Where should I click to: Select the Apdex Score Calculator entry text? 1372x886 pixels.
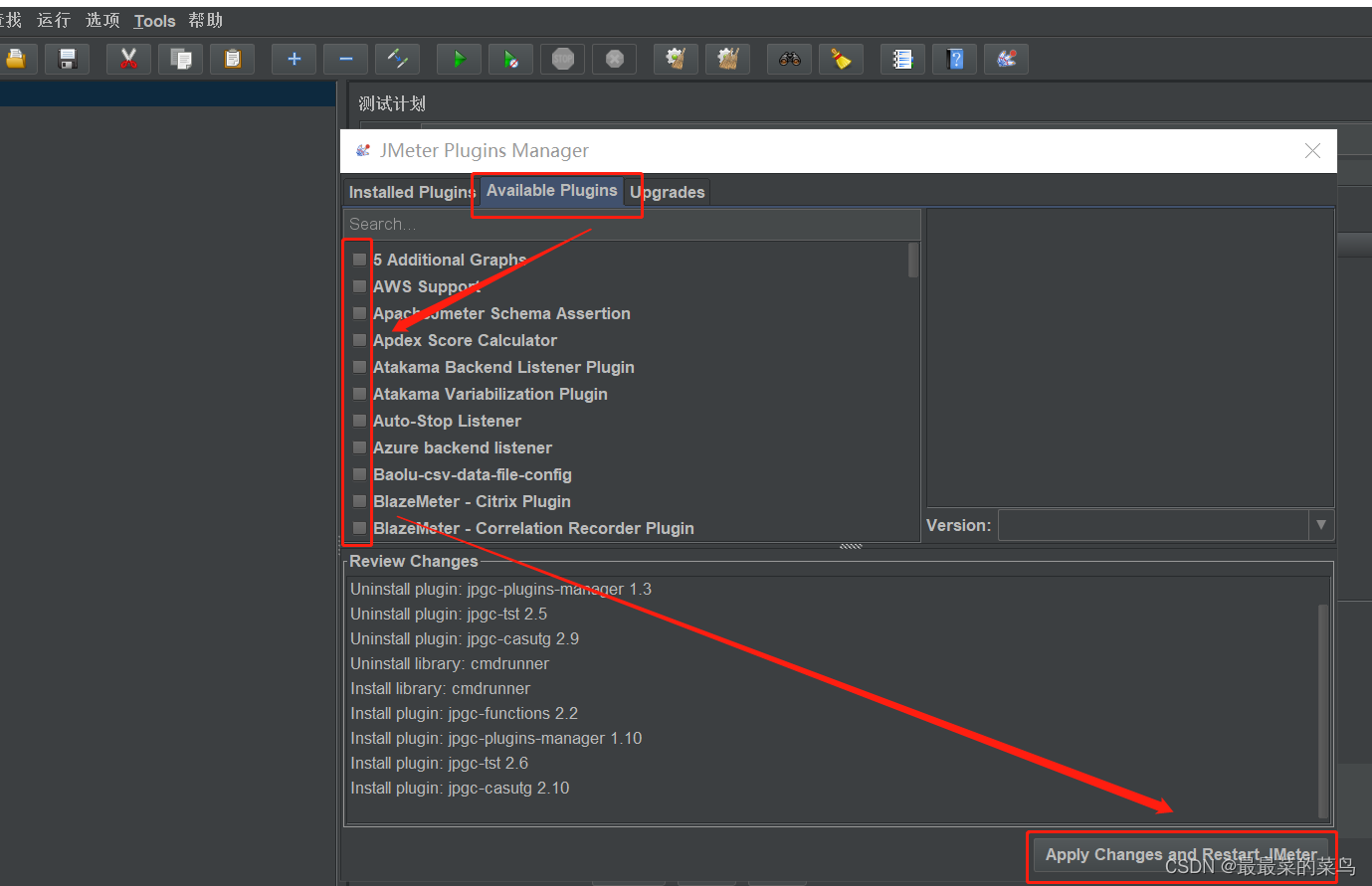(x=465, y=340)
